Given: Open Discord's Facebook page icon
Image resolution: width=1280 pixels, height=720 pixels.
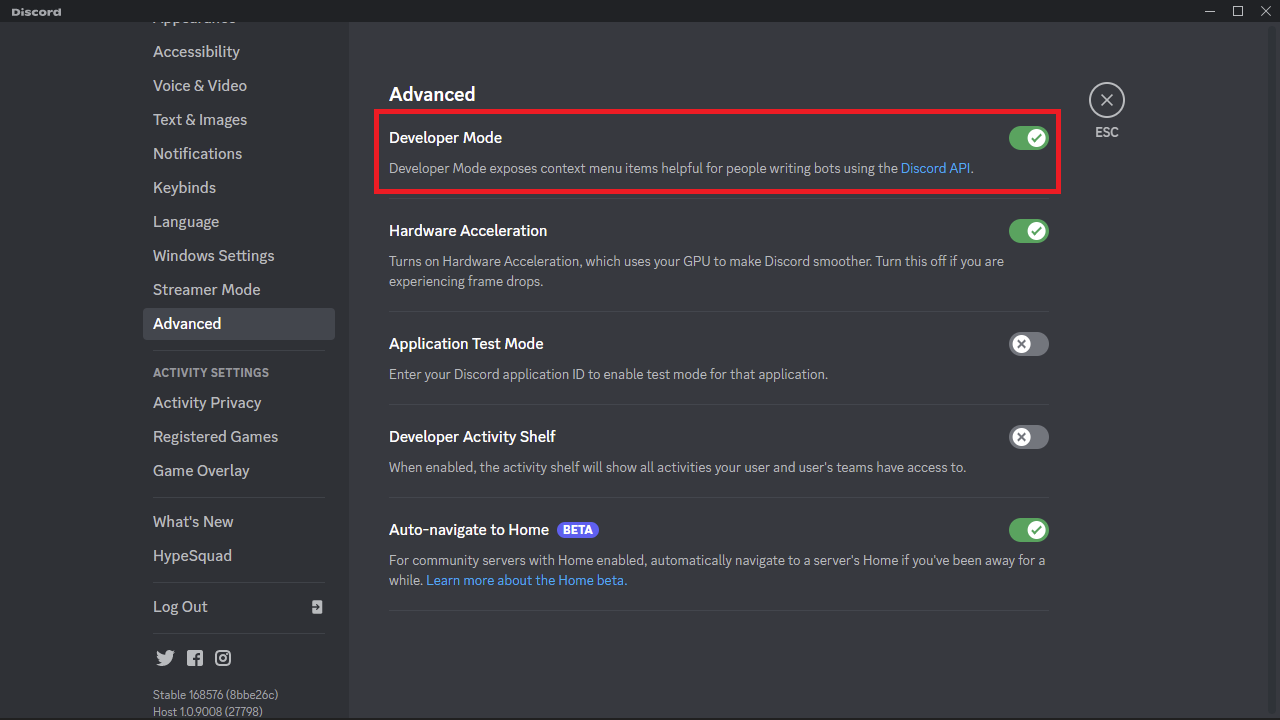Looking at the screenshot, I should click(195, 658).
